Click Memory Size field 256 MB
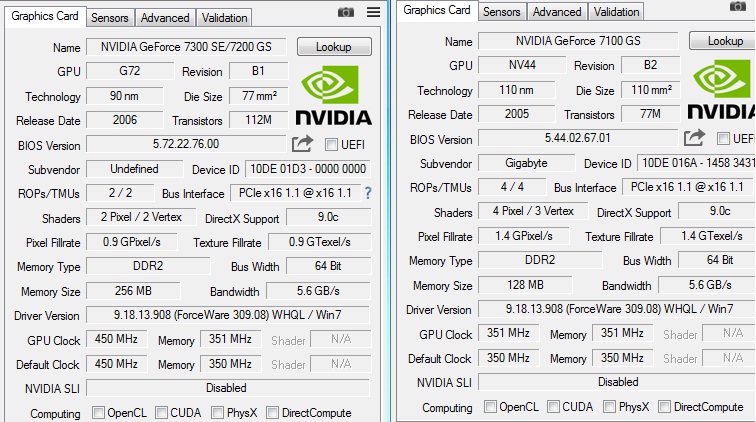756x422 pixels. click(133, 291)
